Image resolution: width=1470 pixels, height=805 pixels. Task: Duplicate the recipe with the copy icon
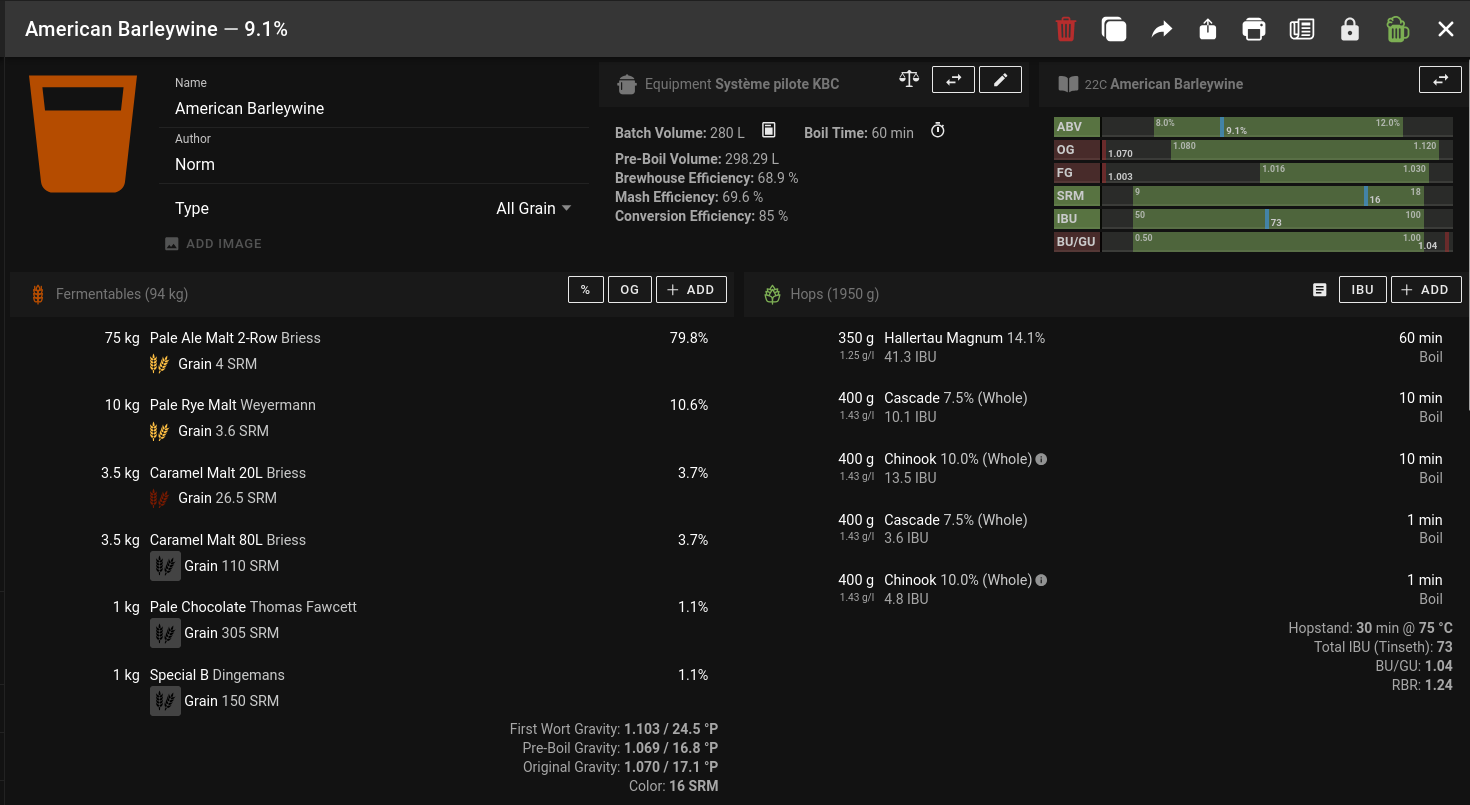pos(1113,29)
